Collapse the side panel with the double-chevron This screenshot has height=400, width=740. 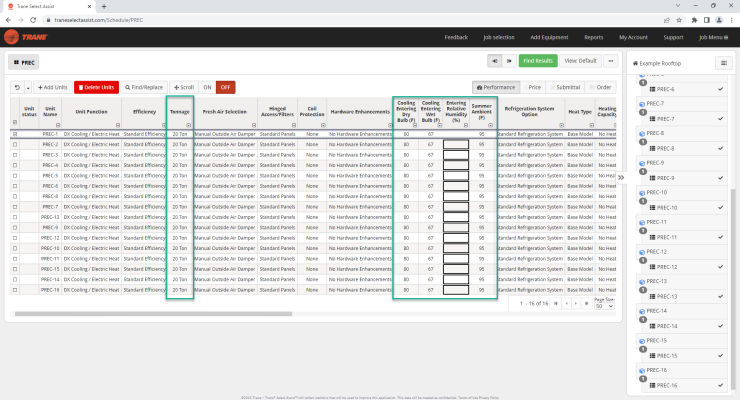tap(621, 177)
